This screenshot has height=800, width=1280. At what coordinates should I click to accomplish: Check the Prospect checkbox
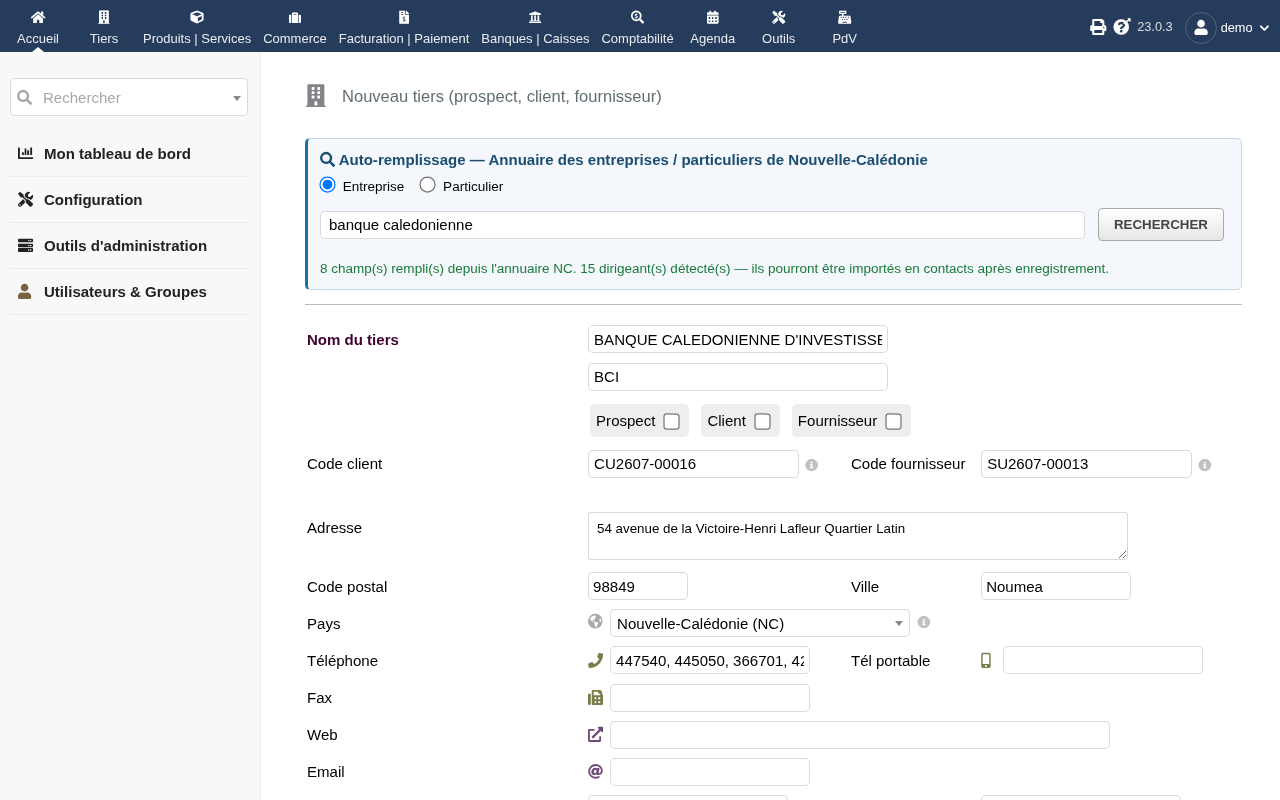672,421
